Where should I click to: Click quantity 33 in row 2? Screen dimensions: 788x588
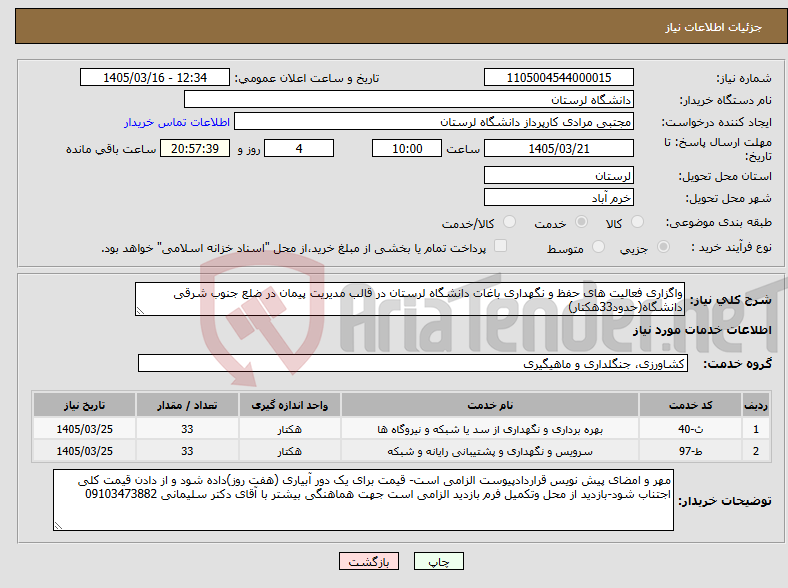pyautogui.click(x=187, y=451)
